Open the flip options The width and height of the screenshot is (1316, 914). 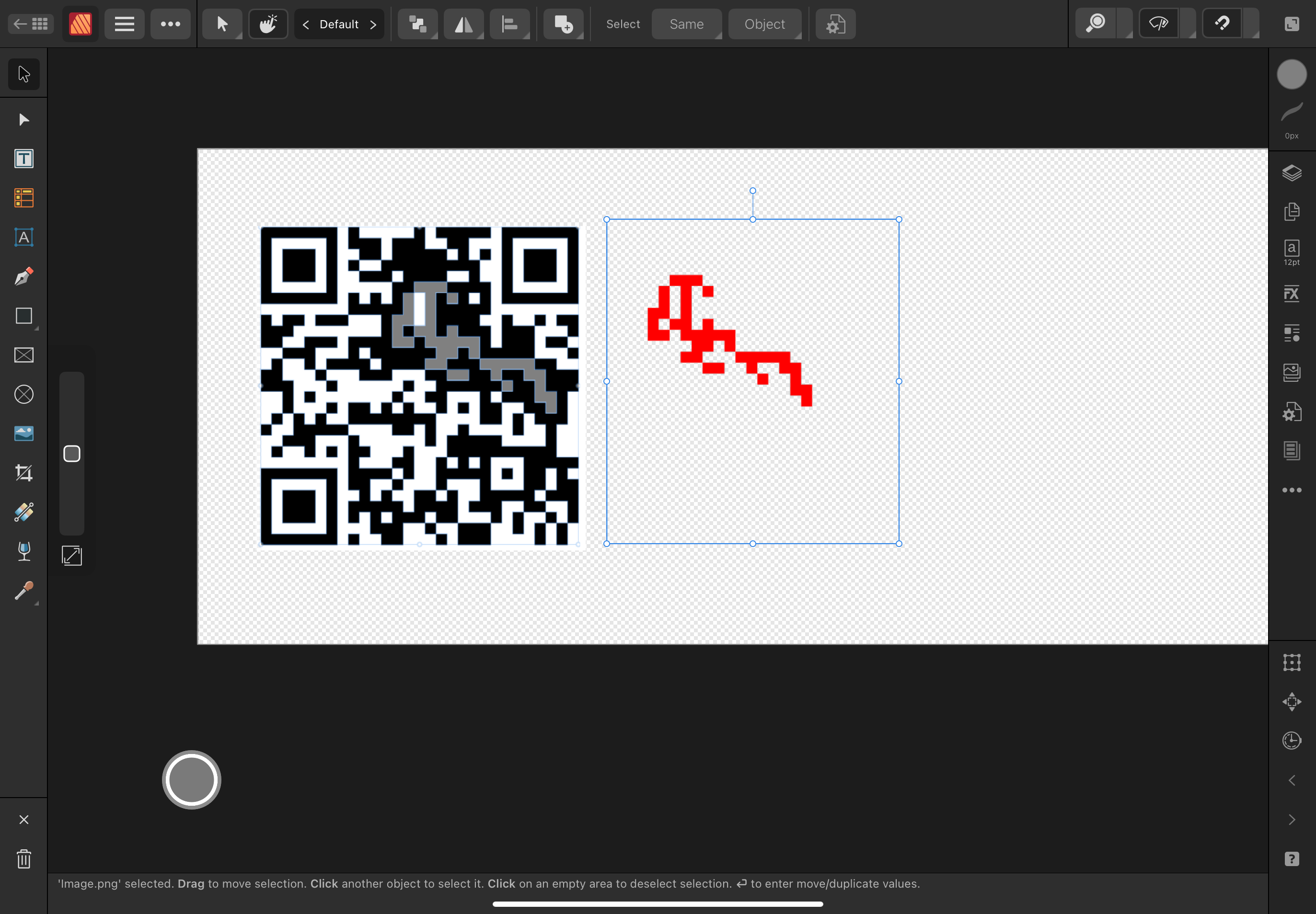(x=463, y=24)
